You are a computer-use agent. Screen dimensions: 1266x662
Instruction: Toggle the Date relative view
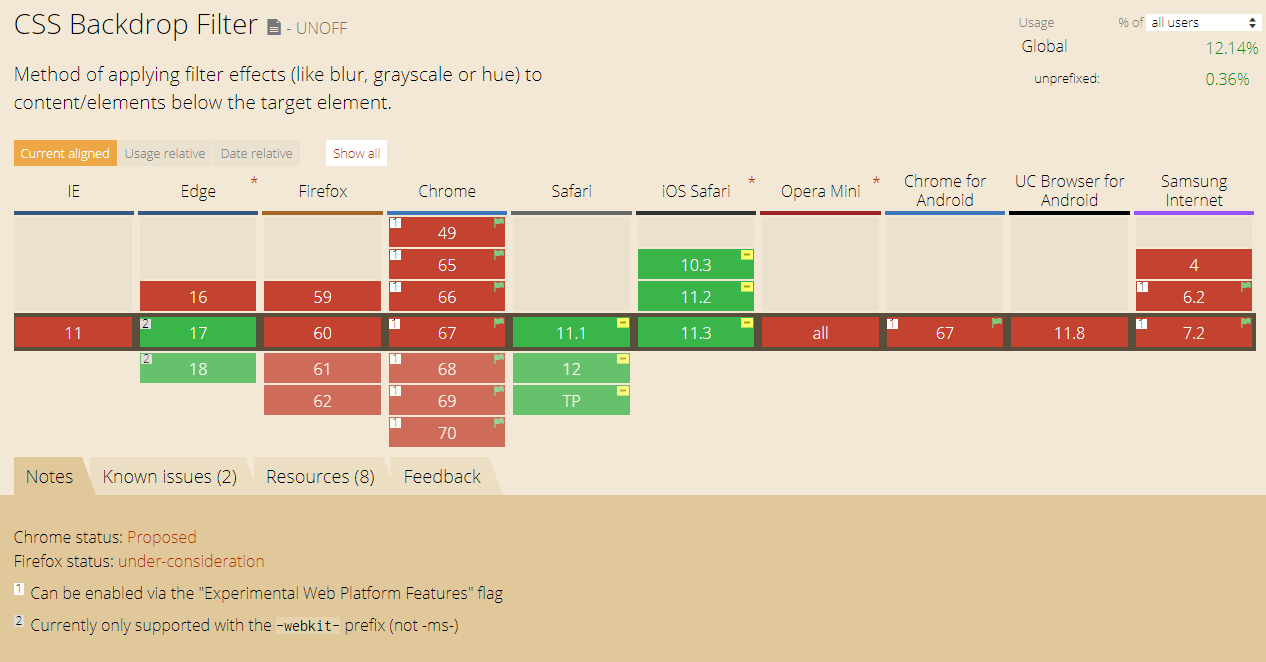(257, 153)
